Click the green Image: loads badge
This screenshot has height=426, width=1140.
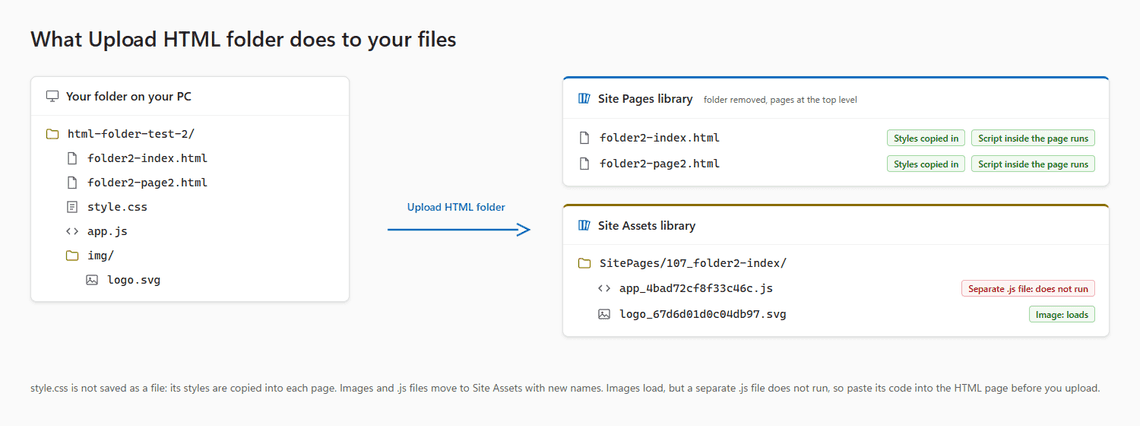click(1061, 314)
